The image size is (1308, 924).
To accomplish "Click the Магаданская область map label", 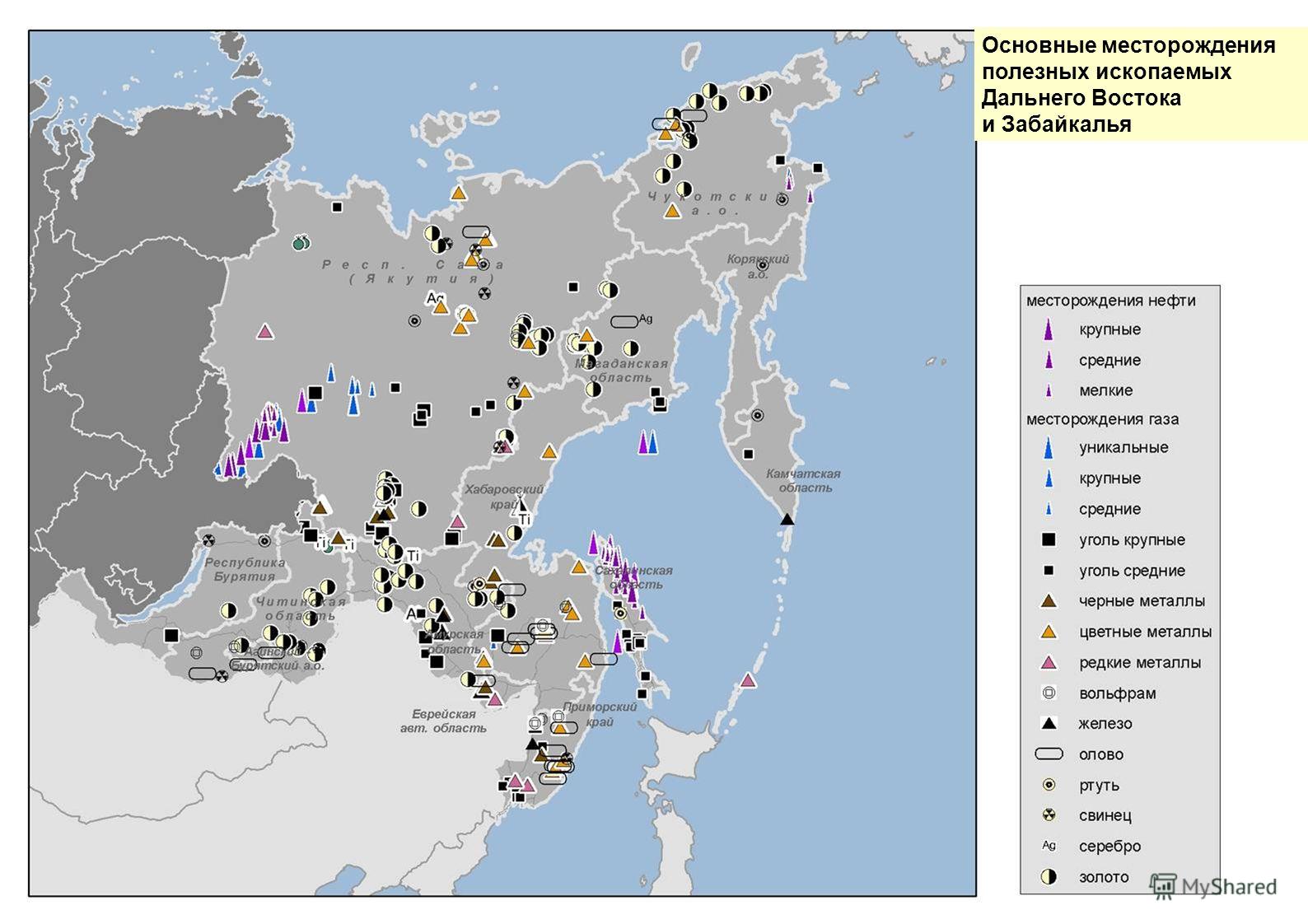I will [x=620, y=371].
